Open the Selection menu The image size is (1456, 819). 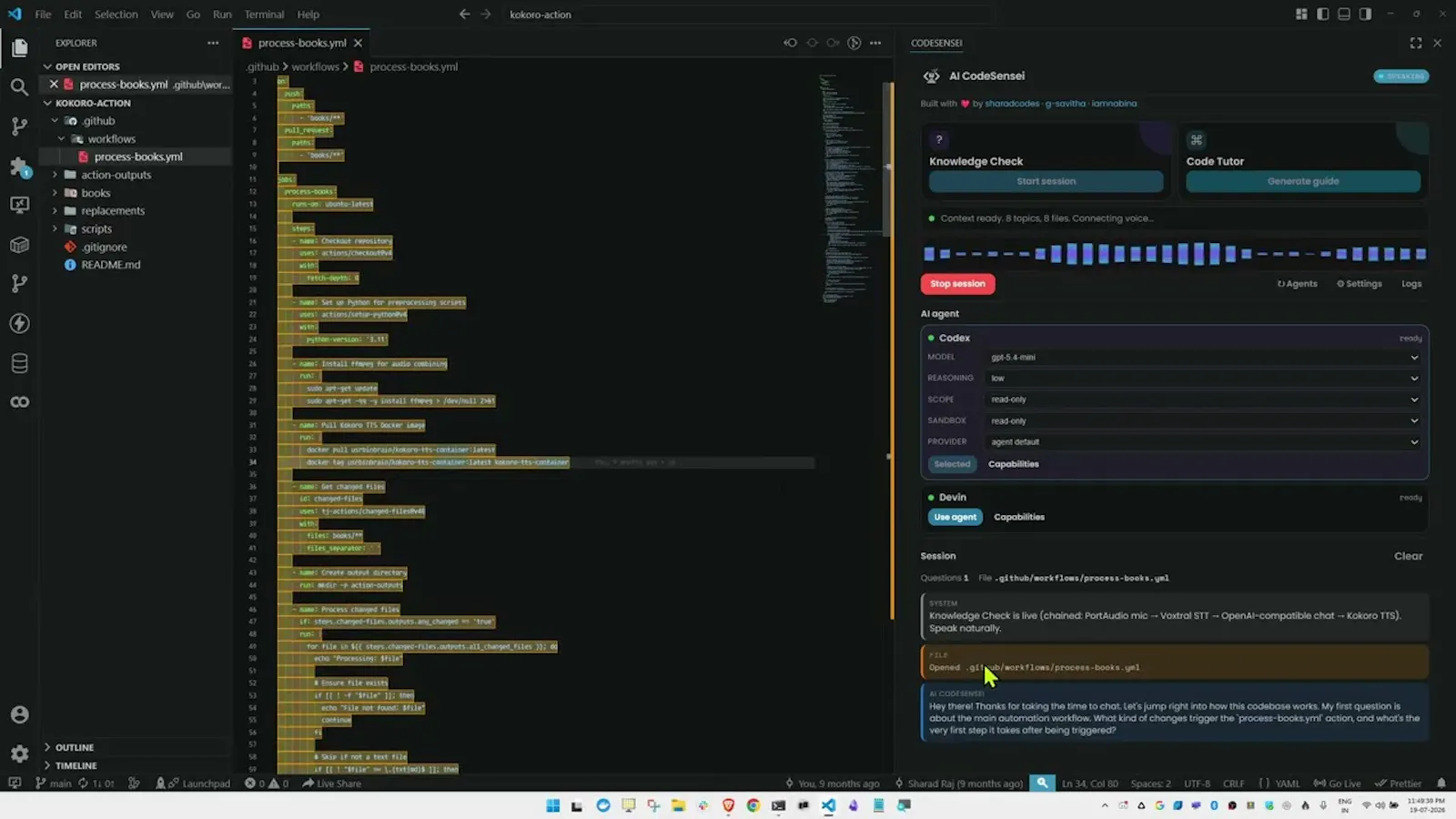click(x=116, y=15)
